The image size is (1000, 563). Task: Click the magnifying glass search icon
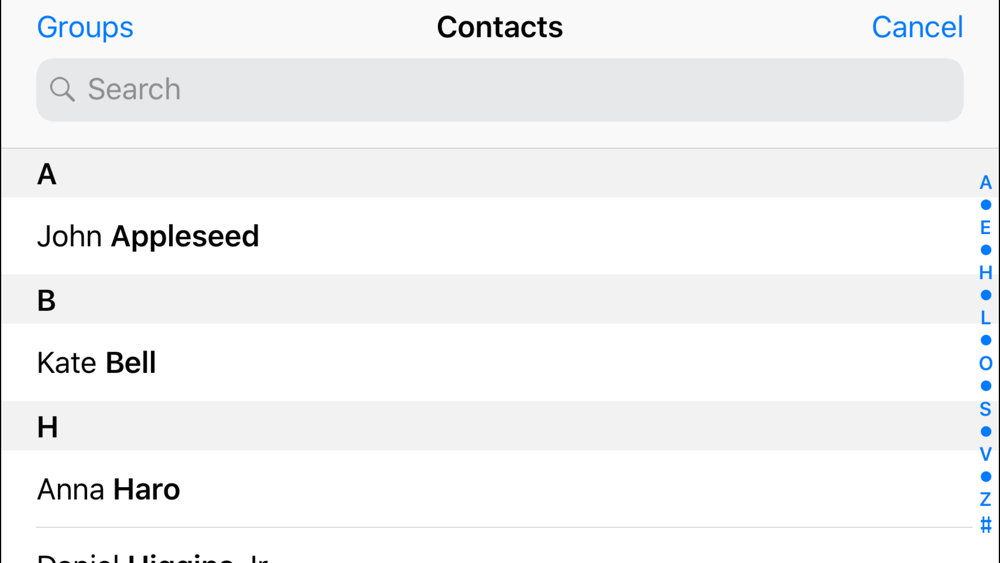click(62, 89)
